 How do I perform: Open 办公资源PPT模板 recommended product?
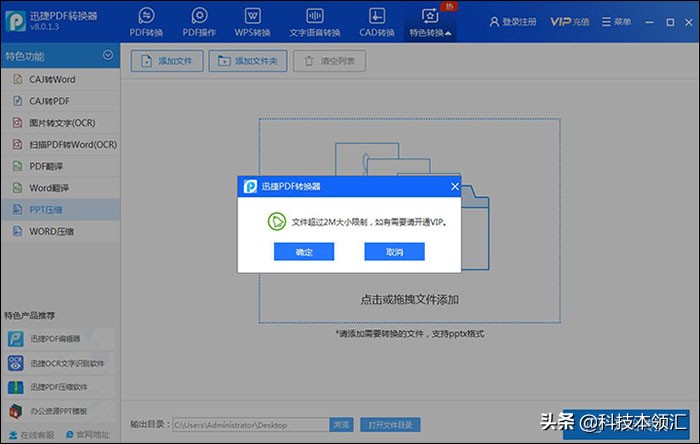60,411
